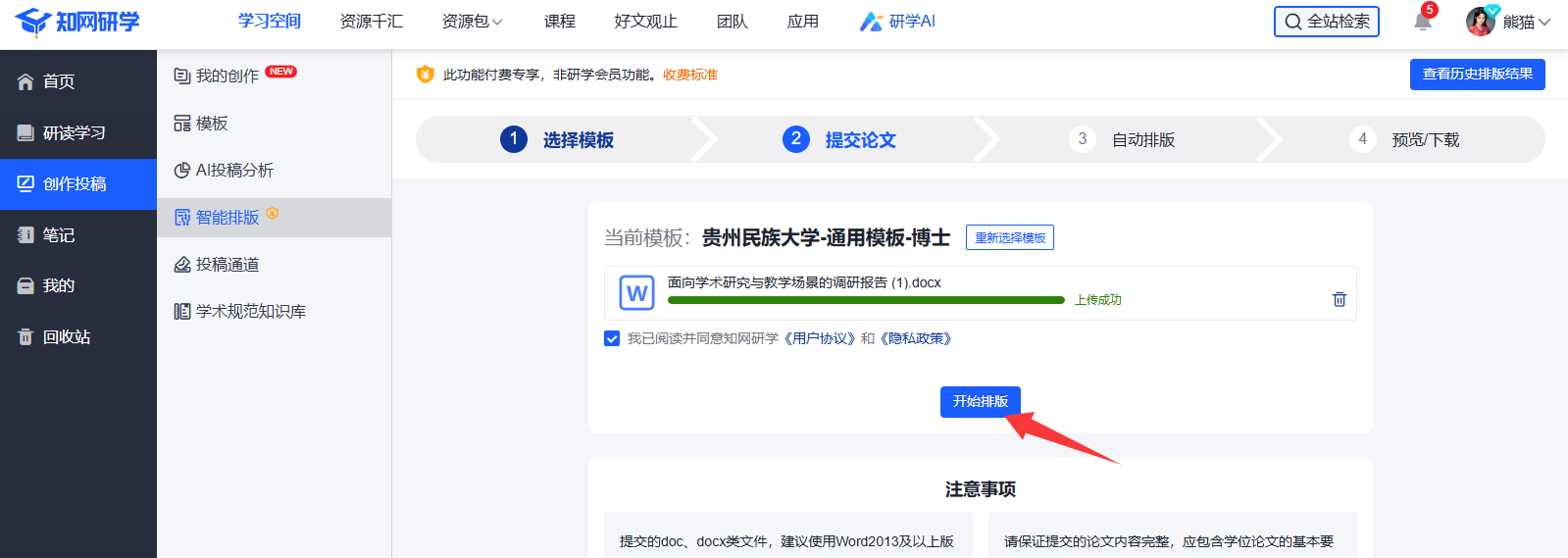Click 重新选择模板 button
This screenshot has height=558, width=1568.
(1009, 237)
